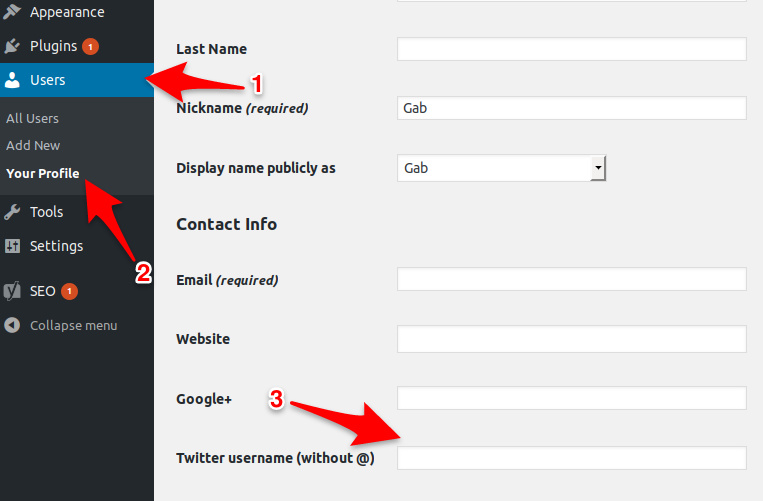Open the Your Profile submenu item

tap(43, 174)
